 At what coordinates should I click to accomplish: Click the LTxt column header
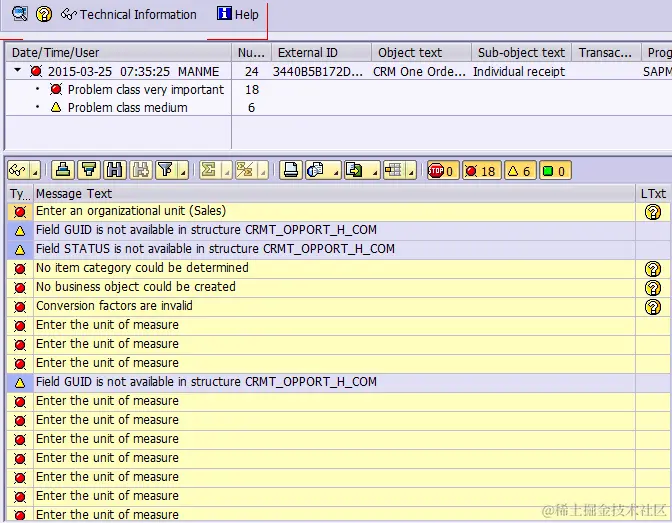click(653, 194)
